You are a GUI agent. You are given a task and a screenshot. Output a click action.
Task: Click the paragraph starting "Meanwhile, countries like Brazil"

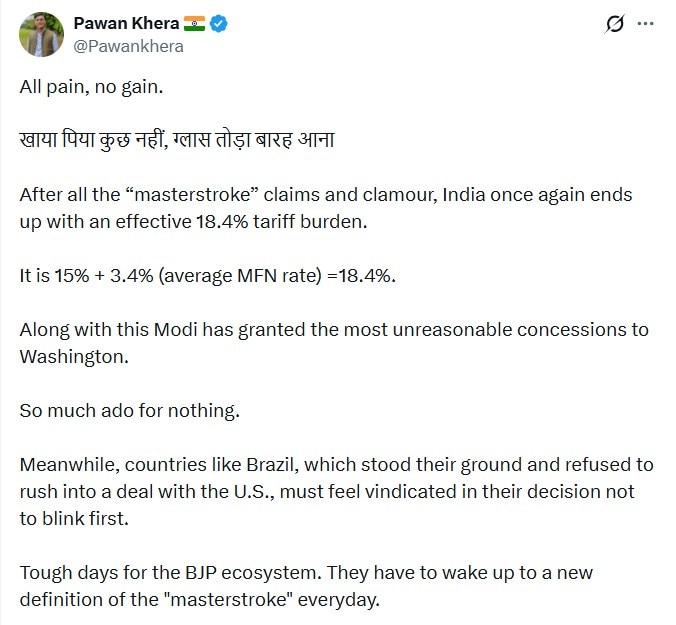click(x=336, y=464)
